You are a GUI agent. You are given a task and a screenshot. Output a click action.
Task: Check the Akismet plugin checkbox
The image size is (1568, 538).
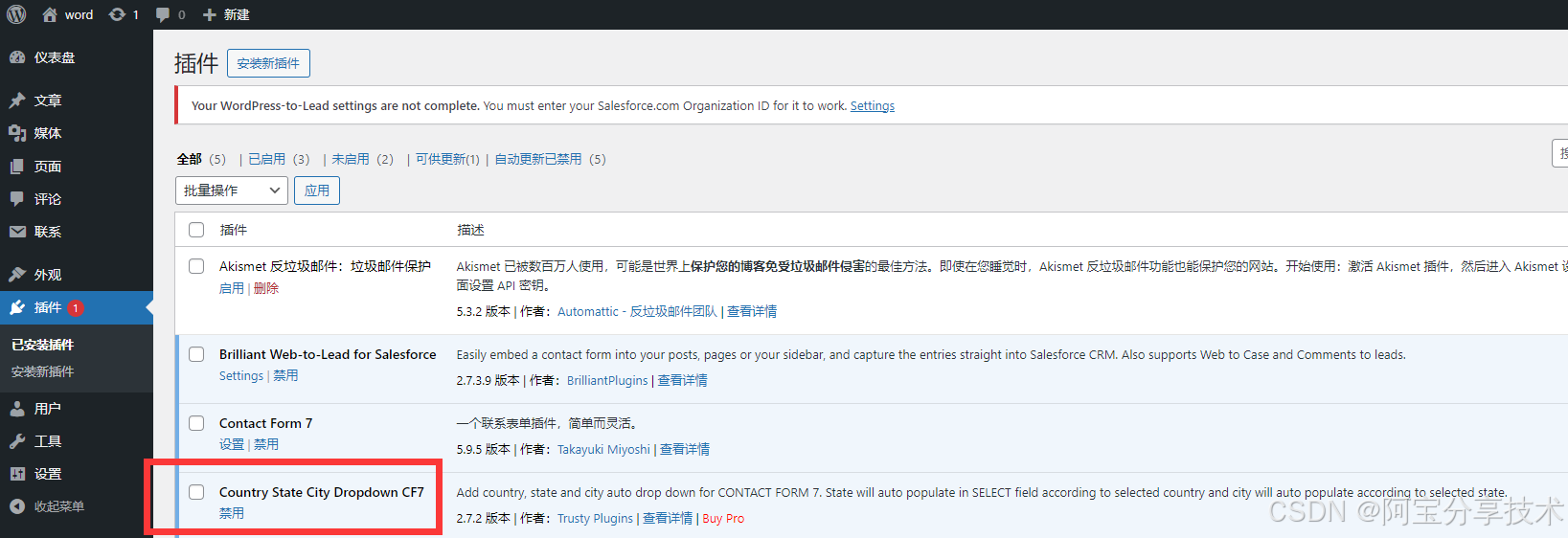pyautogui.click(x=196, y=266)
